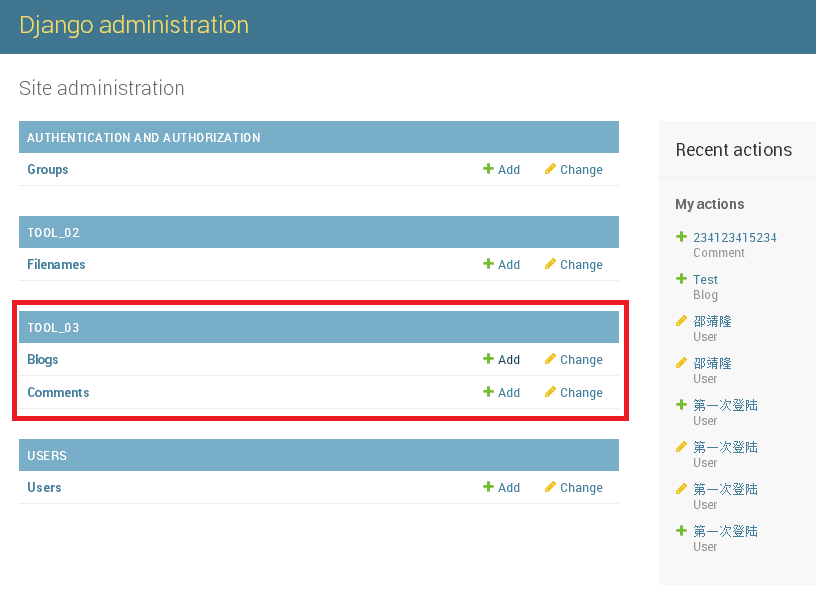Click Change link for Blogs

coord(581,359)
